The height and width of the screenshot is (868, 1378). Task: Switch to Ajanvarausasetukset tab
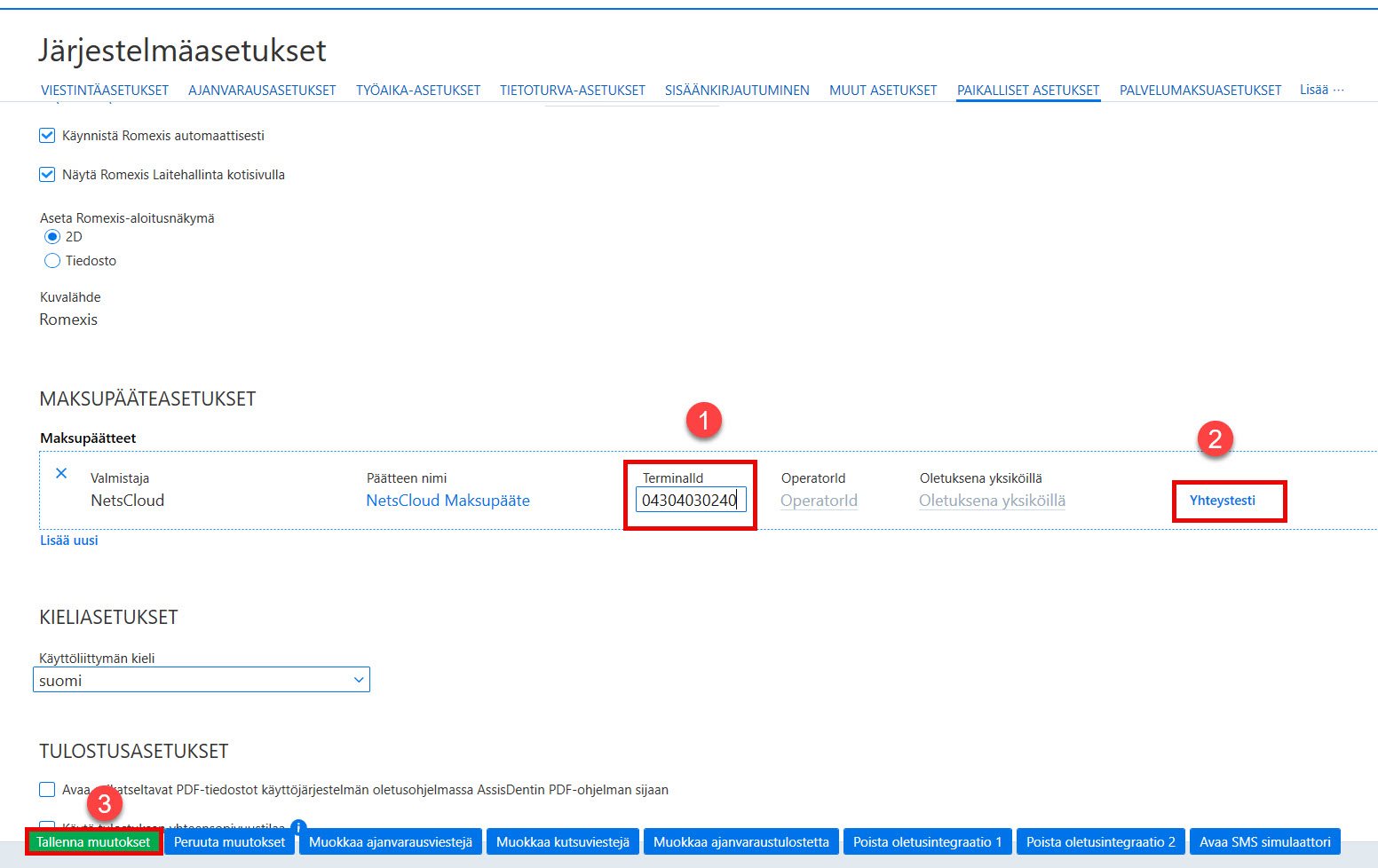tap(262, 91)
